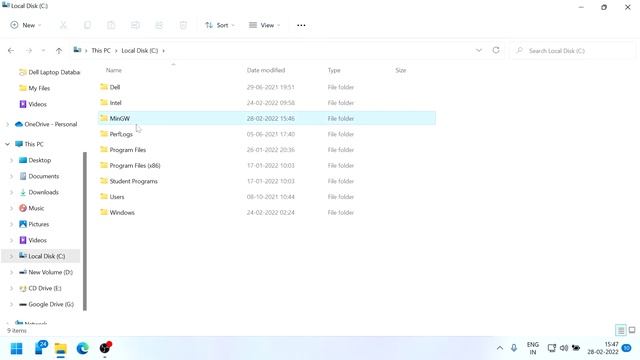640x360 pixels.
Task: Select the Student Programs folder
Action: [267, 181]
